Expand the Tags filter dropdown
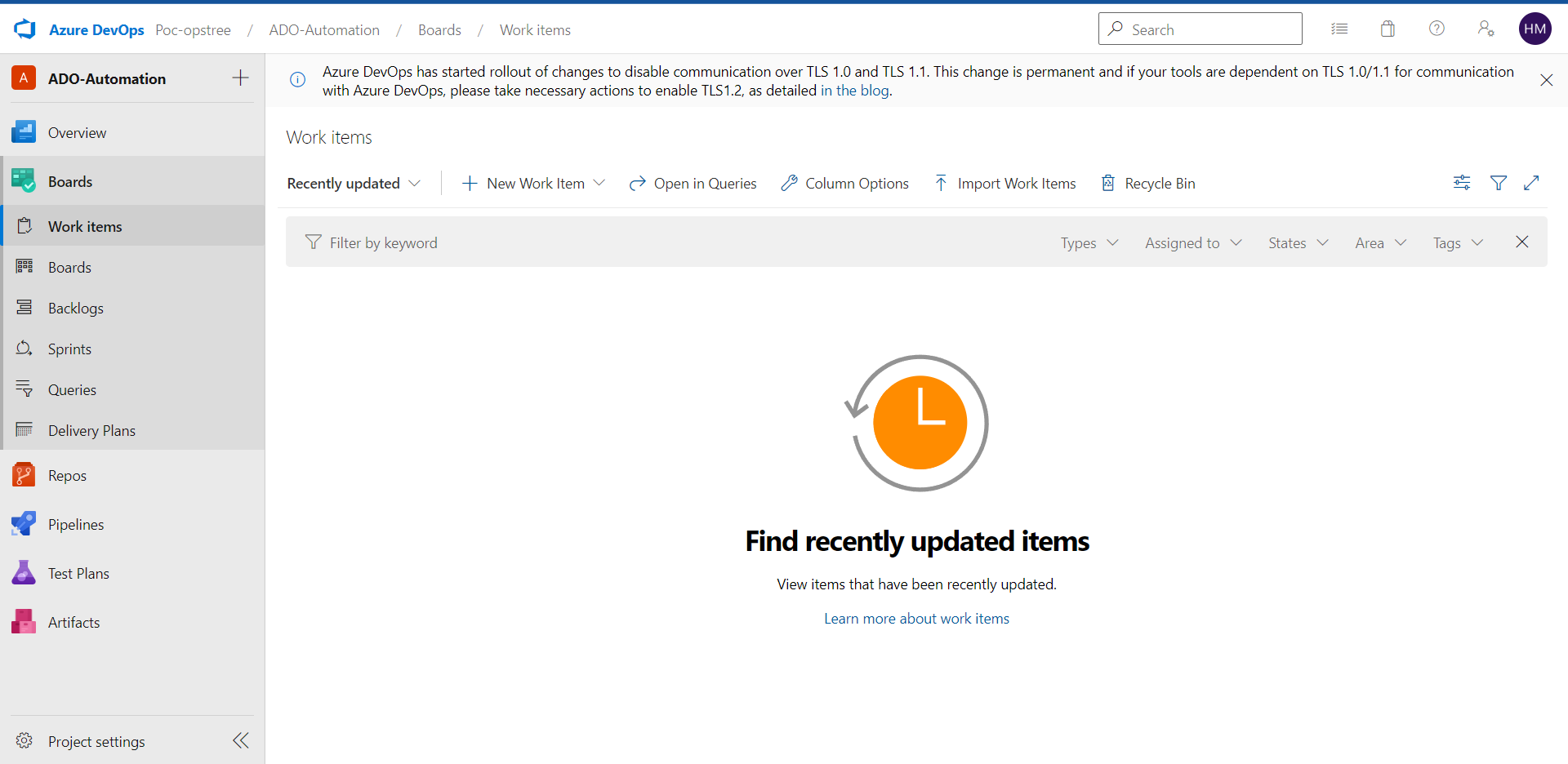 1458,242
